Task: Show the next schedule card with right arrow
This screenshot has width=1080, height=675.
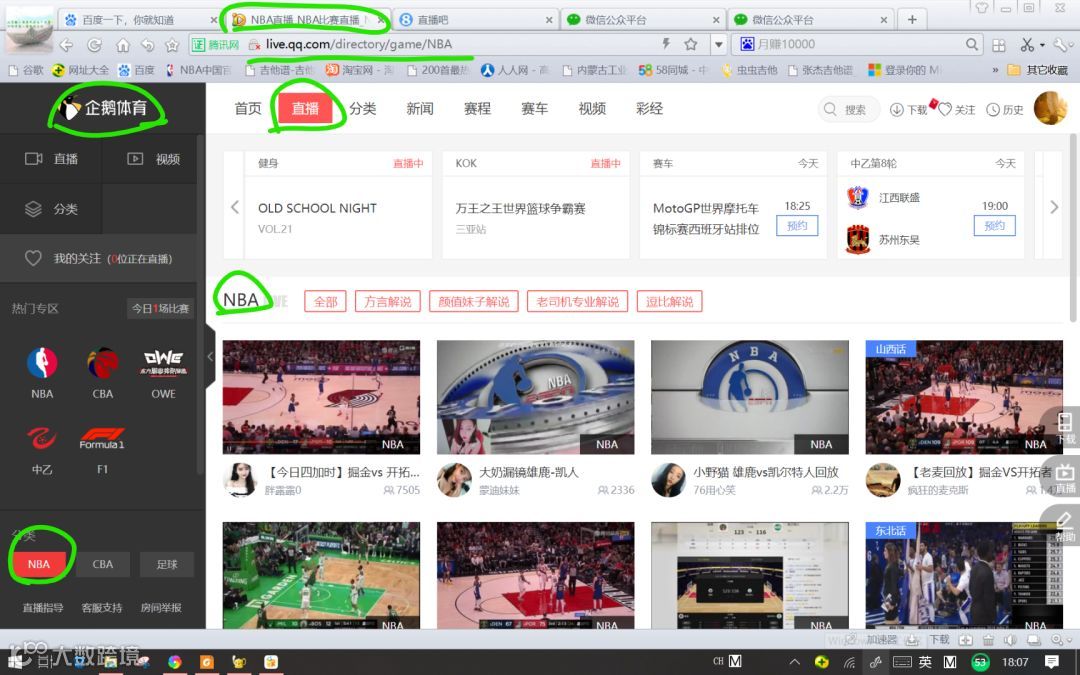Action: pyautogui.click(x=1054, y=207)
